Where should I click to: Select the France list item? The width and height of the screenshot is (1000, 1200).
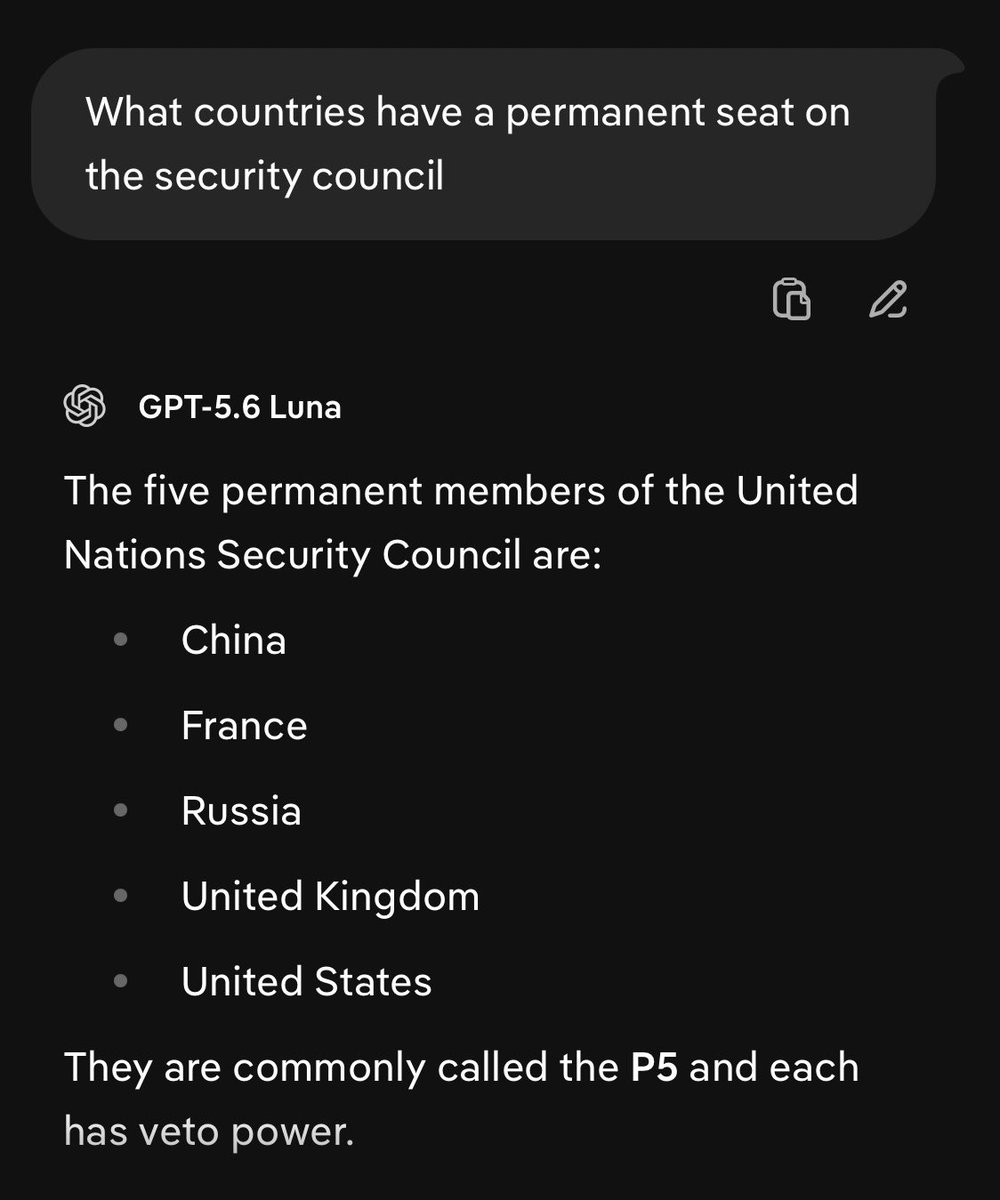[244, 725]
